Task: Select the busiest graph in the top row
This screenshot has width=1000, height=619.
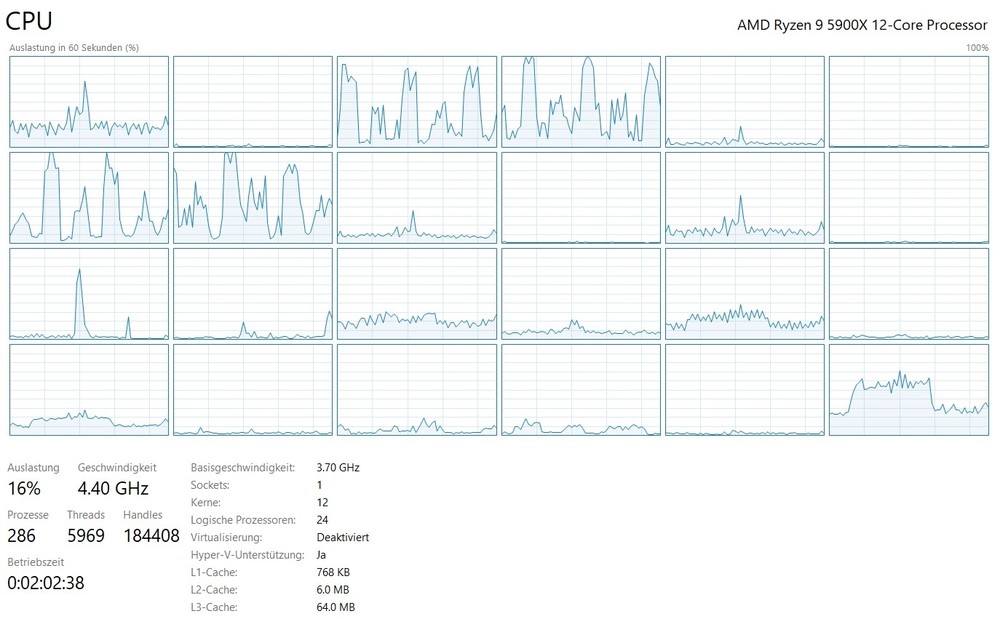Action: click(x=580, y=100)
